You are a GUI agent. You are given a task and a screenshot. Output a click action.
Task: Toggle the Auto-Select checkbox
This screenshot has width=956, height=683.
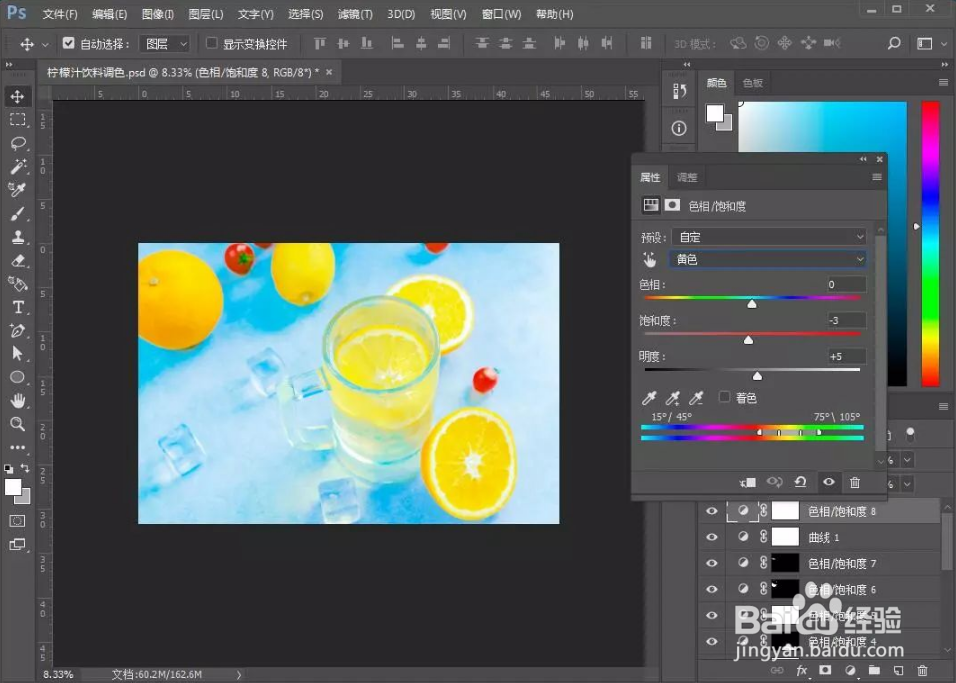68,43
